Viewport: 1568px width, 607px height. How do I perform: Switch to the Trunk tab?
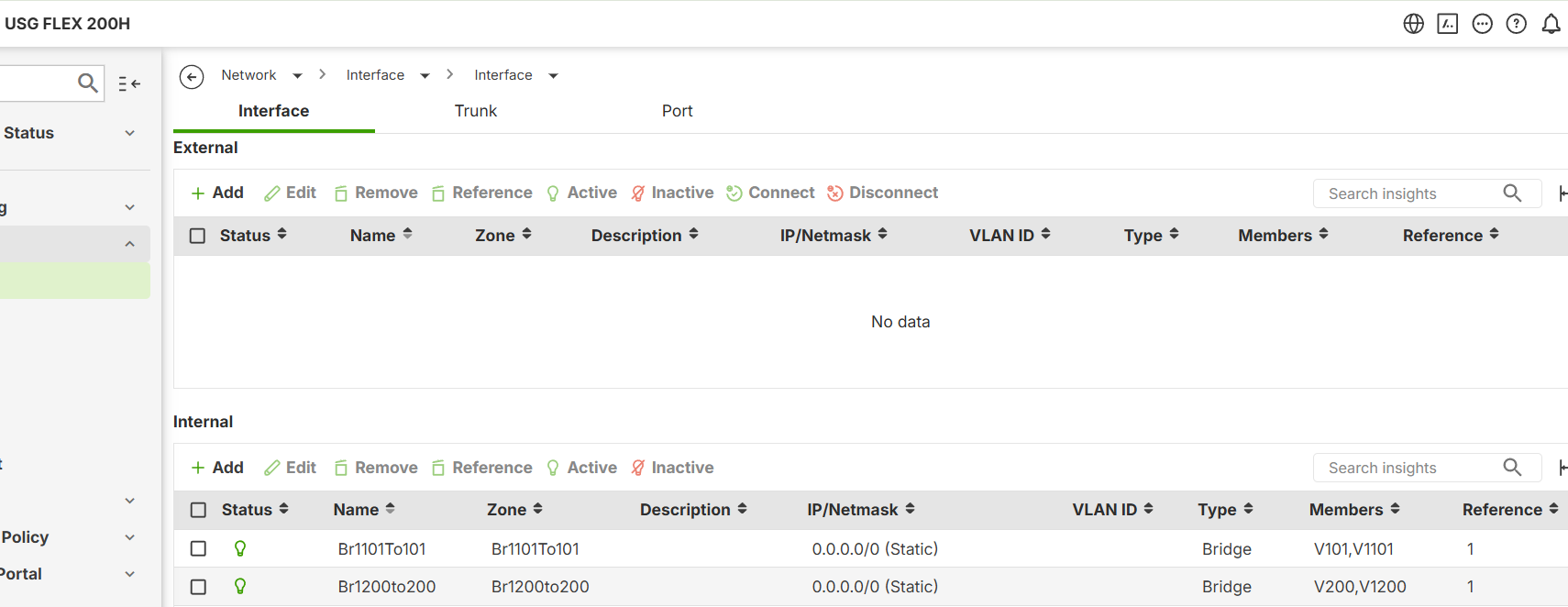pyautogui.click(x=476, y=111)
